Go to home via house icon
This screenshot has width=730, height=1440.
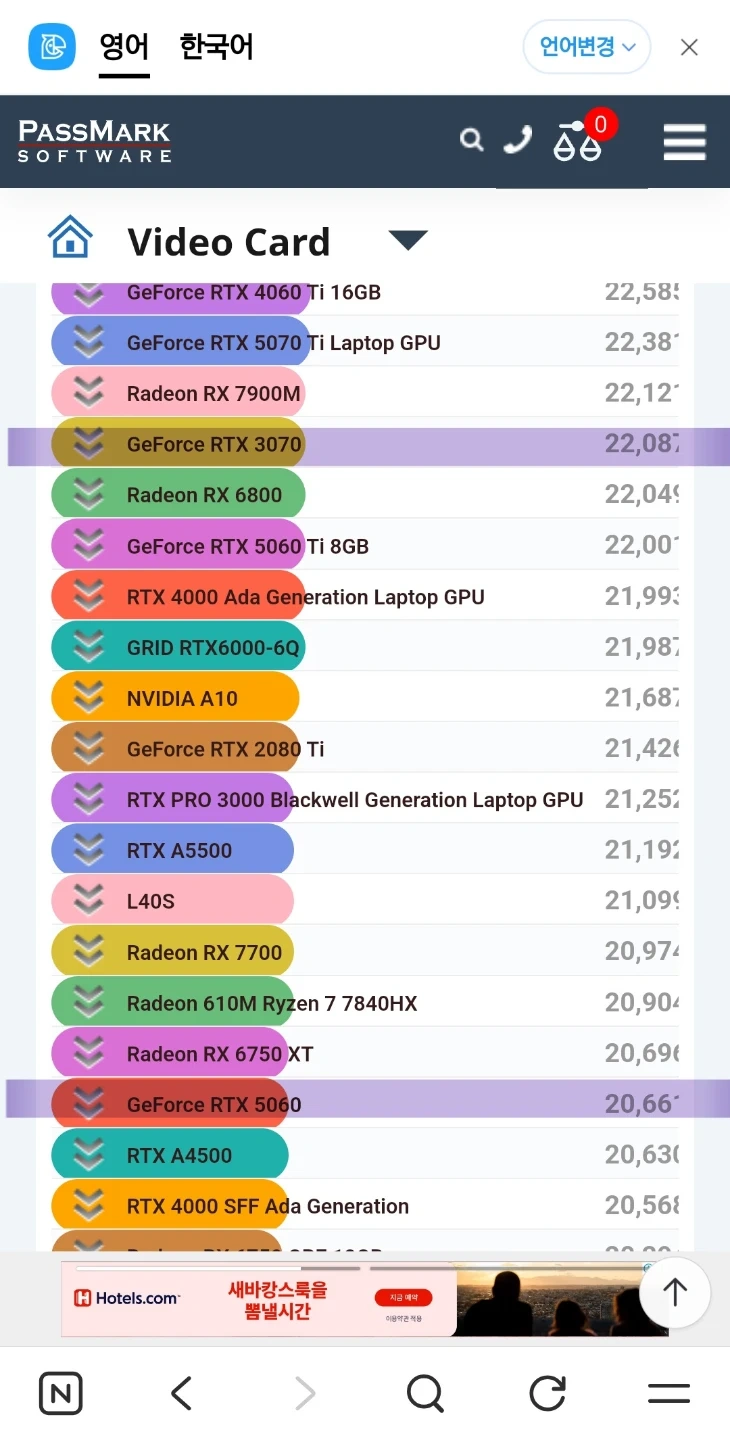pyautogui.click(x=70, y=238)
